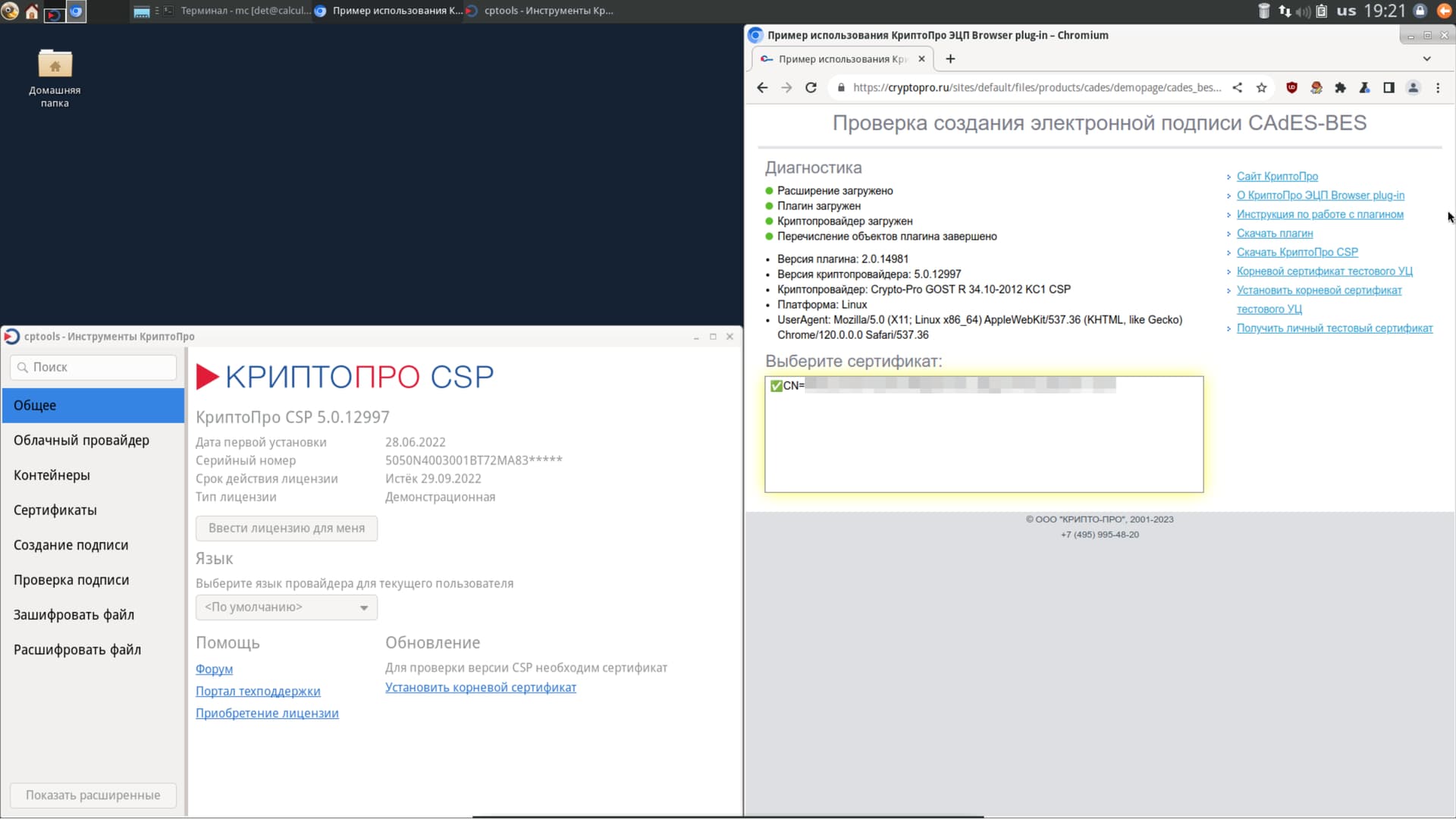Click the orange logout arrow icon
This screenshot has width=1456, height=819.
click(1444, 11)
